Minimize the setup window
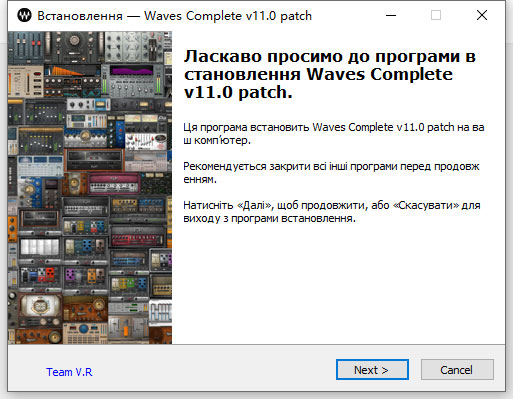The image size is (513, 399). tap(391, 15)
